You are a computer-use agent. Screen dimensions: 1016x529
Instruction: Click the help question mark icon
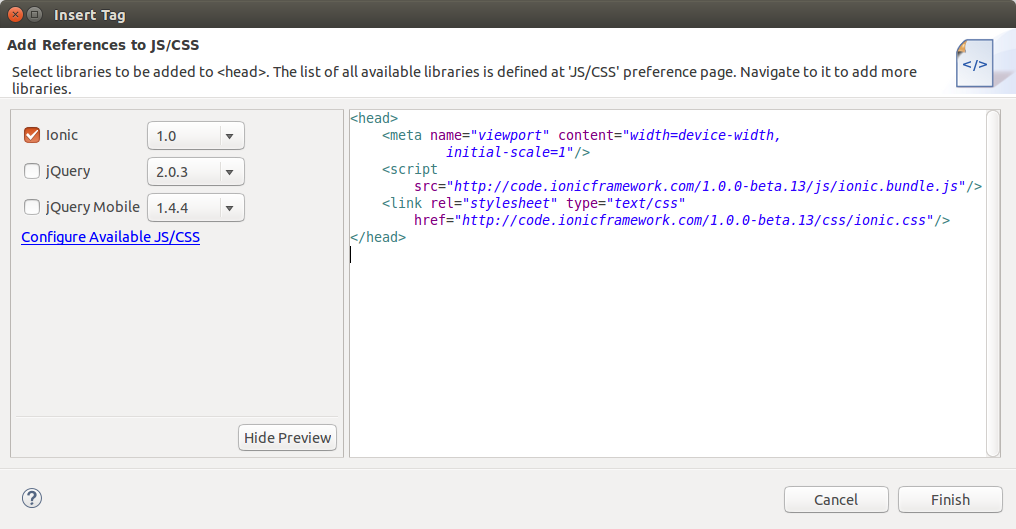[32, 498]
